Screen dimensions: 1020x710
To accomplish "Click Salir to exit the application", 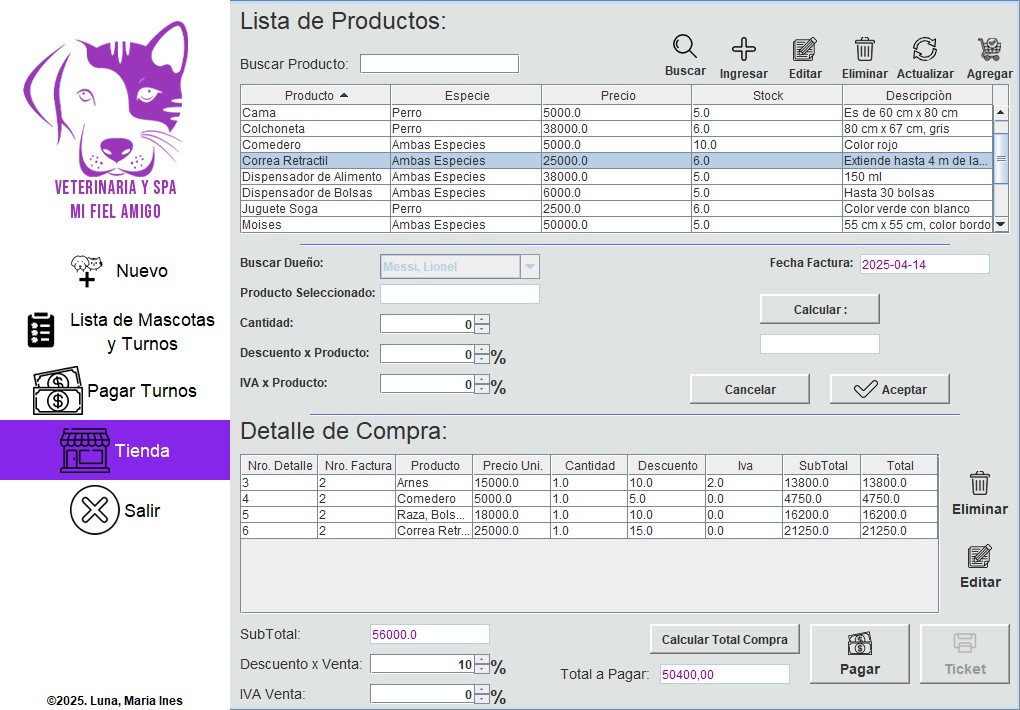I will point(114,510).
